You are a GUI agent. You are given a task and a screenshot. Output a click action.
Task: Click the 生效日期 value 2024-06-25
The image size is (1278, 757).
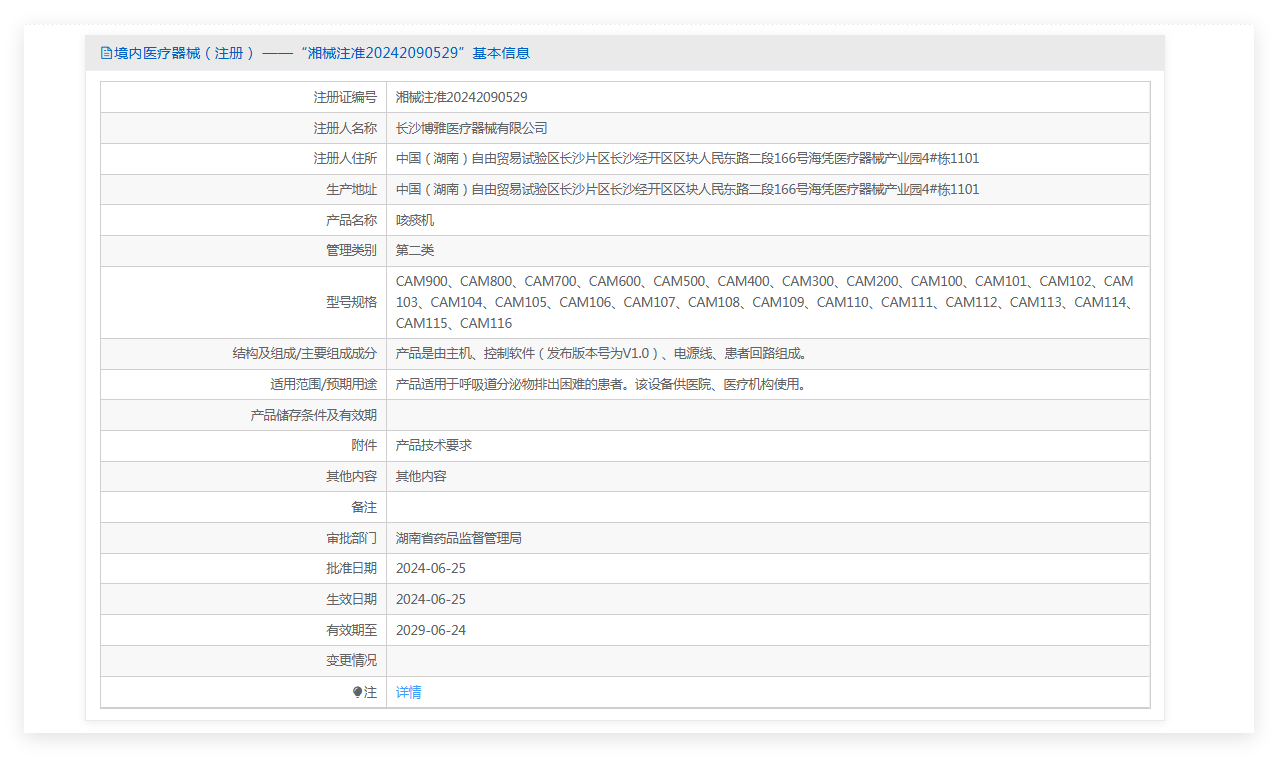coord(430,599)
